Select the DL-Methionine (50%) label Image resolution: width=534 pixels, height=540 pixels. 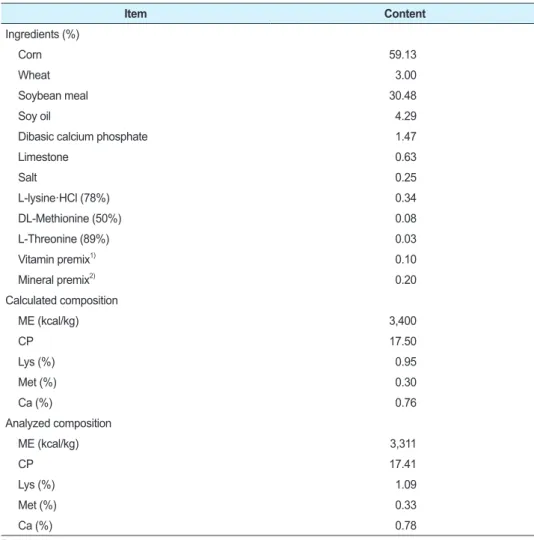tap(70, 219)
